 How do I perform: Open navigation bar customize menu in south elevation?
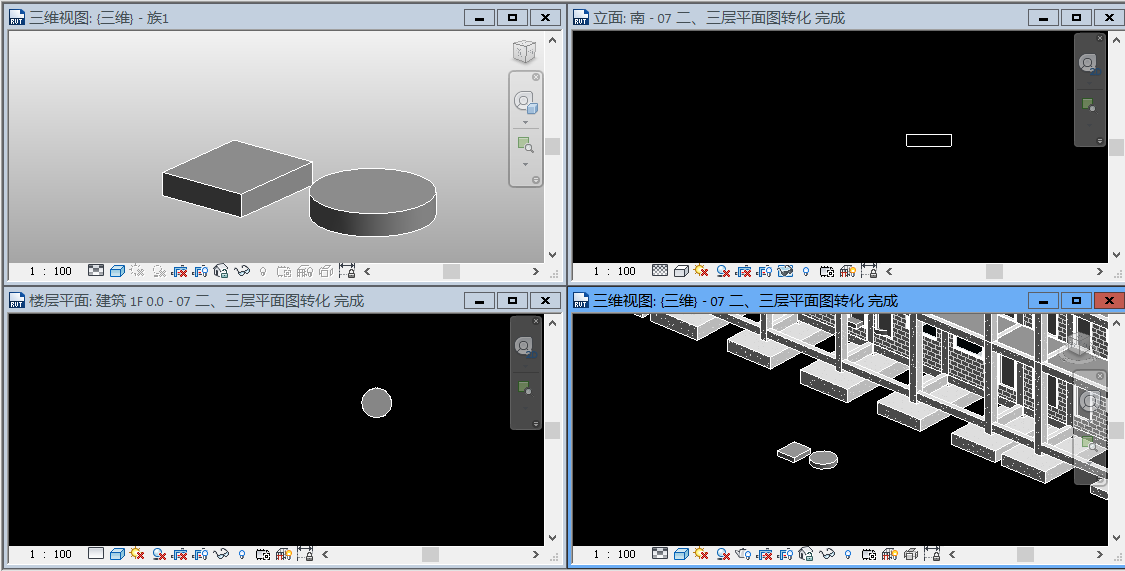click(1100, 141)
